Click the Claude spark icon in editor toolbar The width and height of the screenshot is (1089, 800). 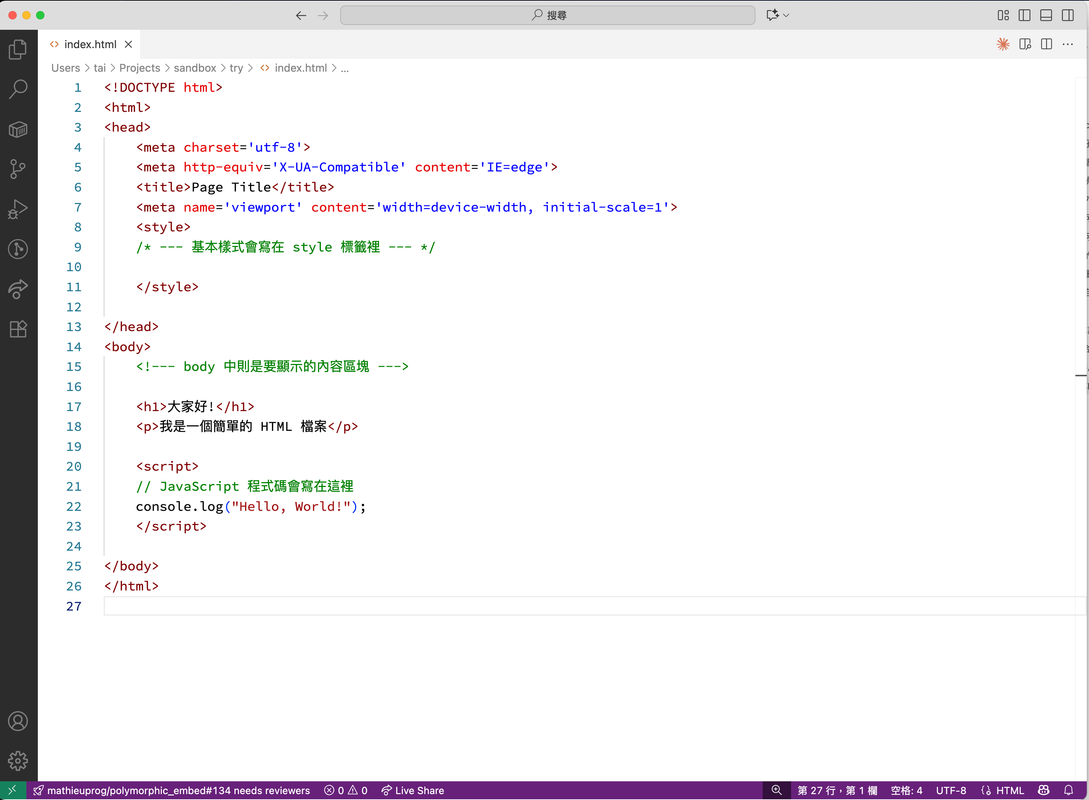1003,44
